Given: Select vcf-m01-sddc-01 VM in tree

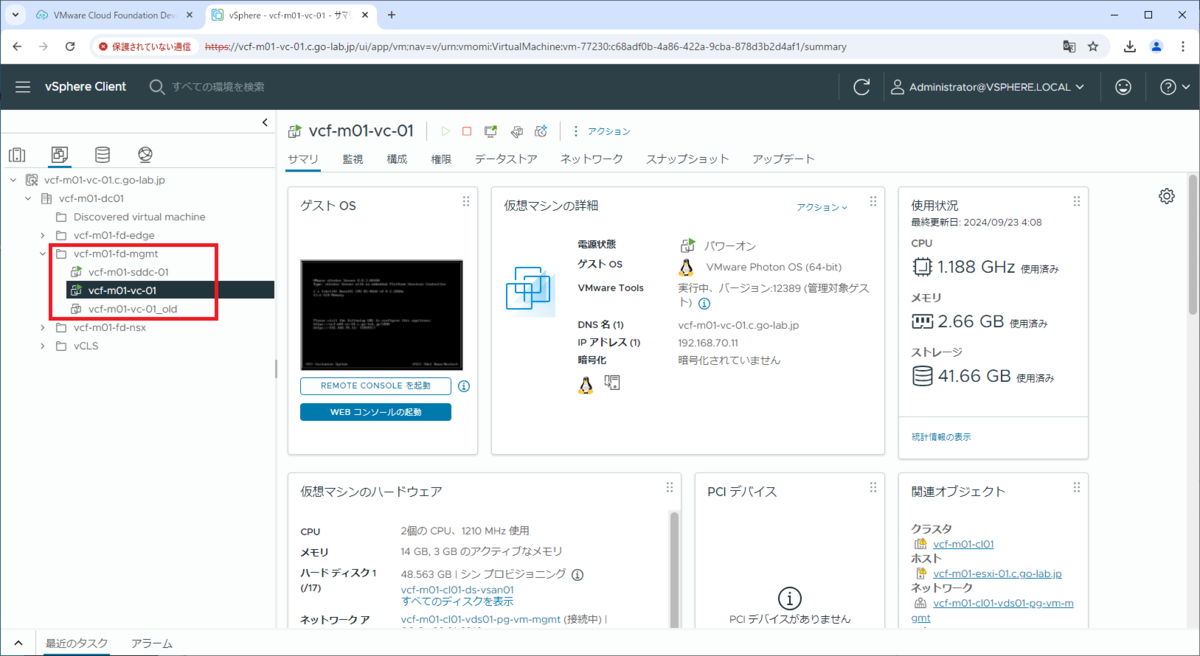Looking at the screenshot, I should pos(128,272).
